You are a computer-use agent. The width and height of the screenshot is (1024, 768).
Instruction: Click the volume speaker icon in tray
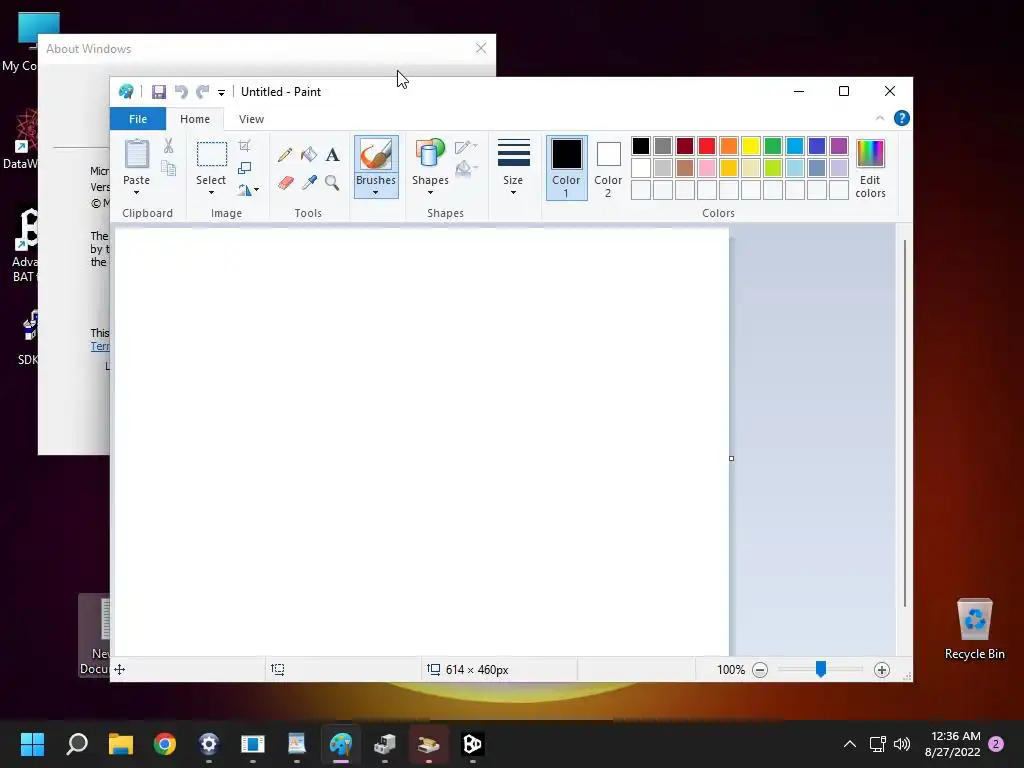click(902, 744)
